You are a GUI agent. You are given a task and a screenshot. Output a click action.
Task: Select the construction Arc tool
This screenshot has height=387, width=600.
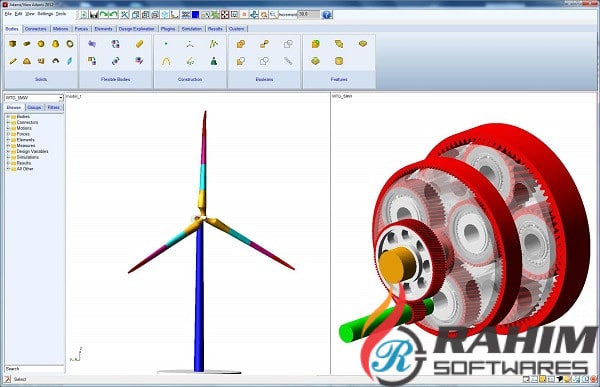pos(166,61)
